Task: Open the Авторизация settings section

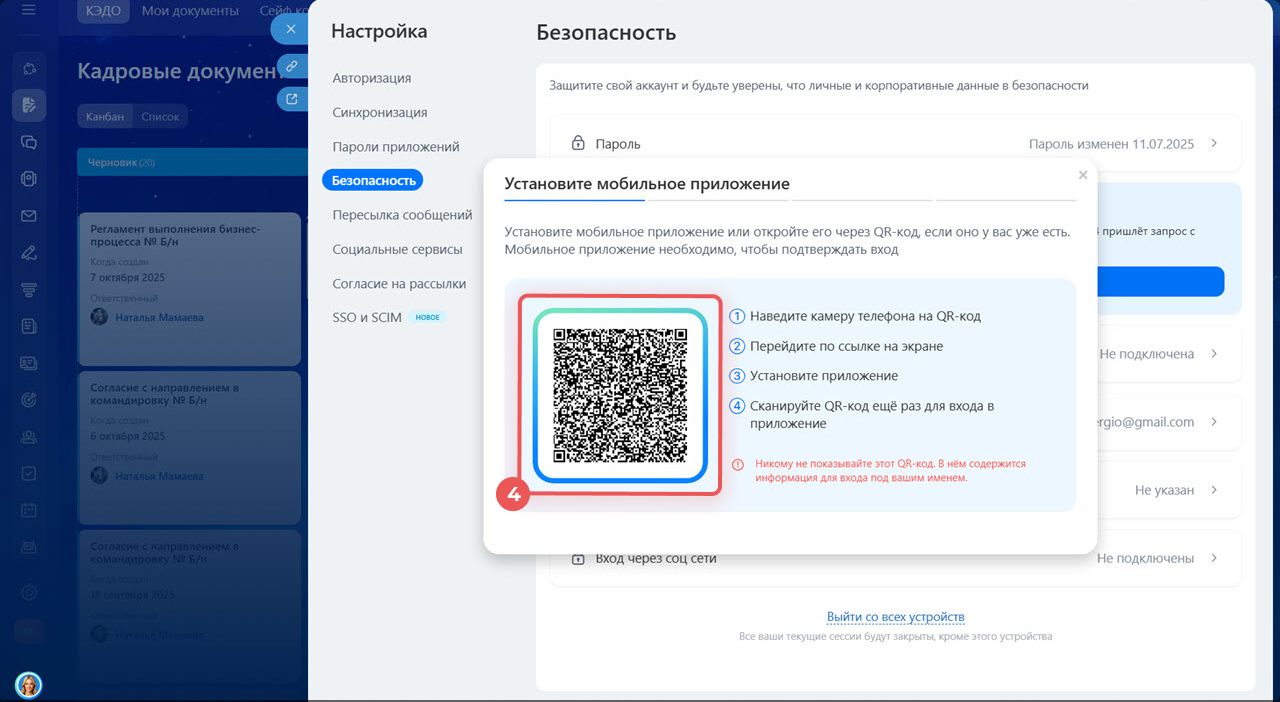Action: [371, 78]
